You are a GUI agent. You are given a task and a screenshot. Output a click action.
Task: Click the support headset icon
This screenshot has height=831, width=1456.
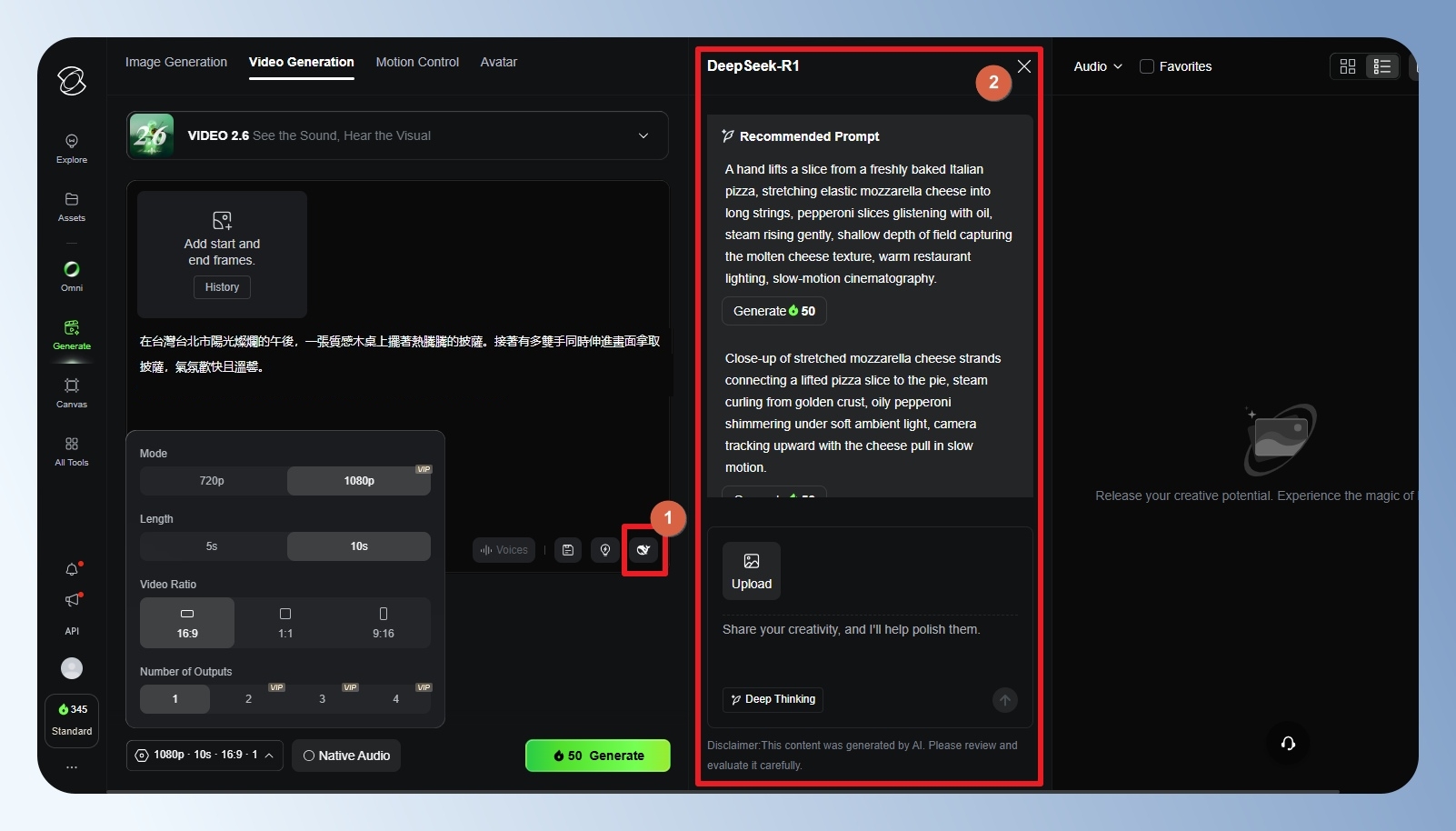pos(1288,744)
